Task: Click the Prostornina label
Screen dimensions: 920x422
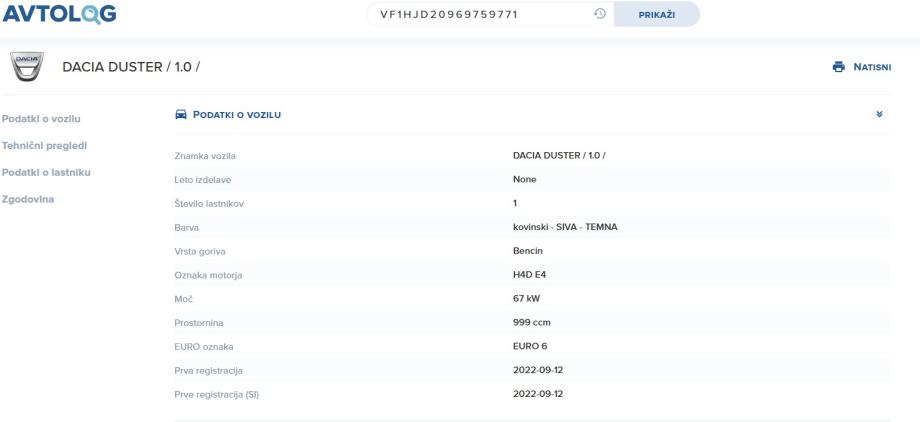Action: coord(198,323)
